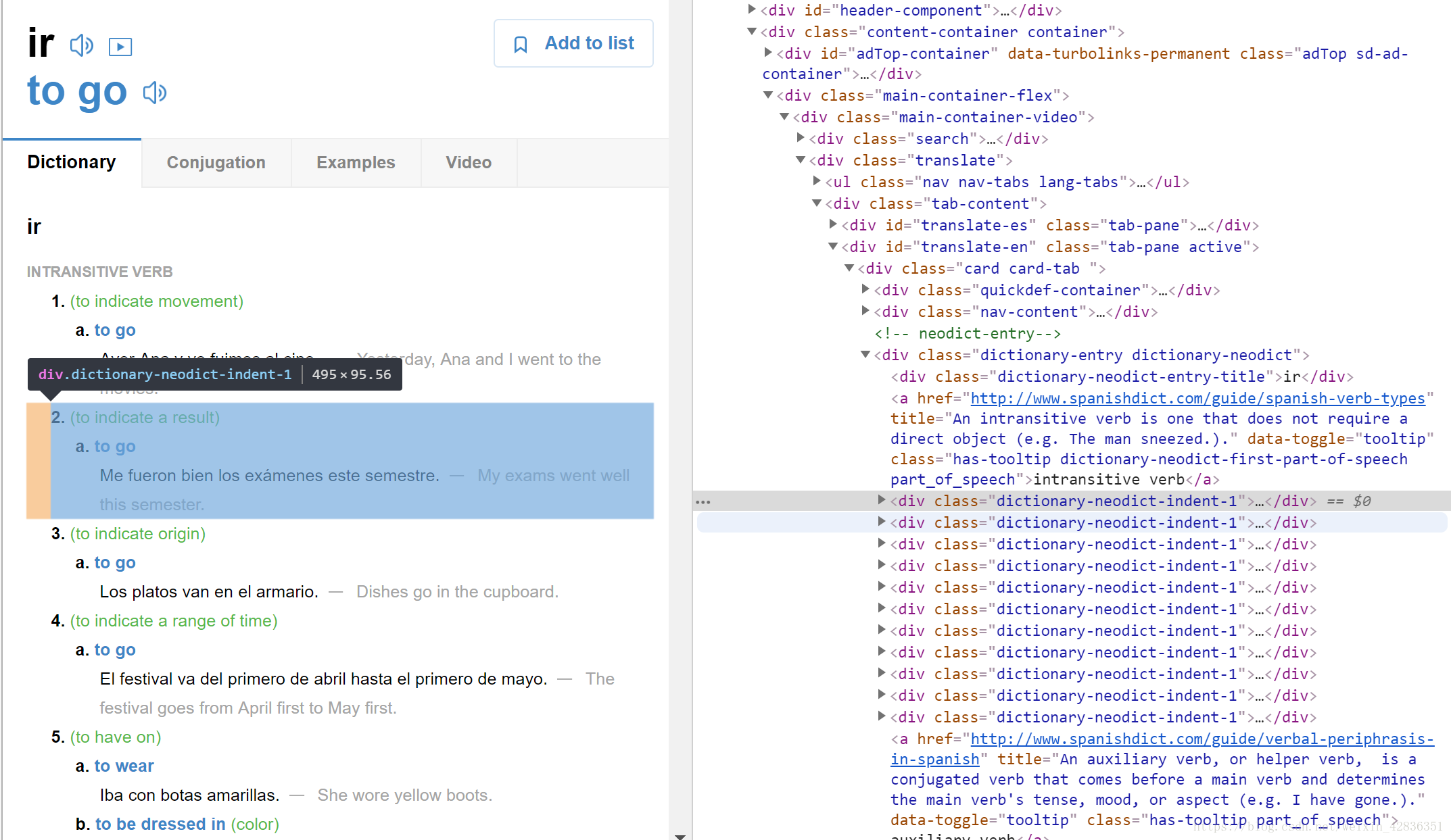Click the bookmark icon in Add to list

point(521,45)
